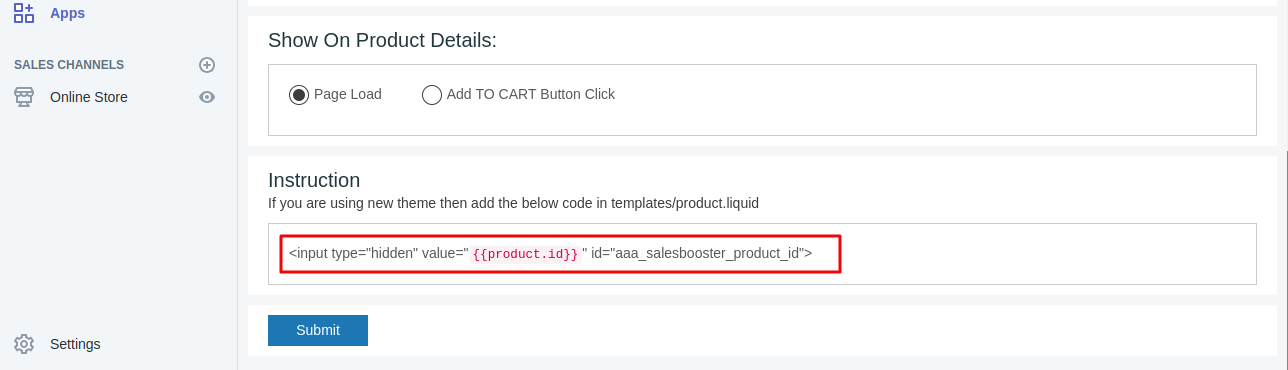The height and width of the screenshot is (370, 1288).
Task: Click the Apps grid icon
Action: (24, 13)
